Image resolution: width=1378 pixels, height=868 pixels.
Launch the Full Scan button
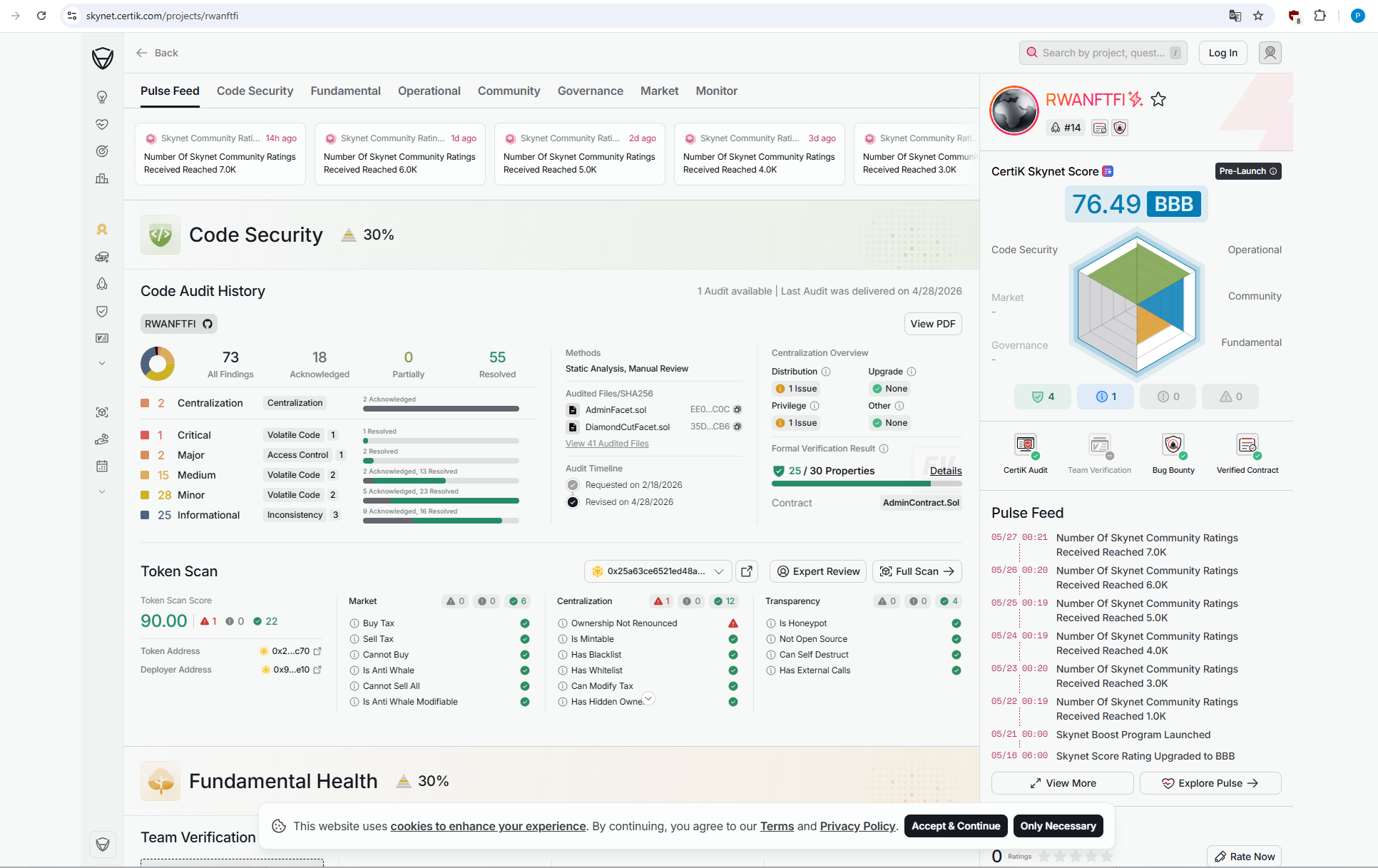tap(917, 571)
